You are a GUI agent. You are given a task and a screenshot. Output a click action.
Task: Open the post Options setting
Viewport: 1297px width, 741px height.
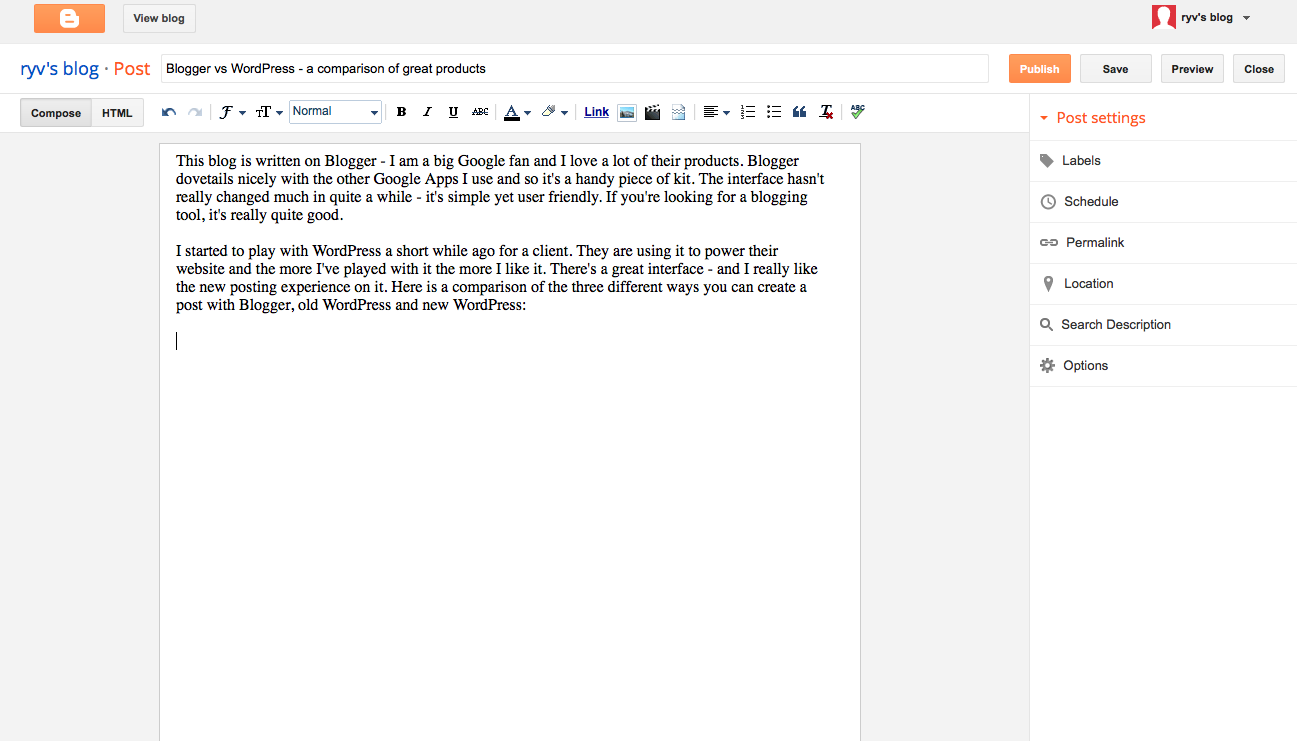(x=1163, y=365)
